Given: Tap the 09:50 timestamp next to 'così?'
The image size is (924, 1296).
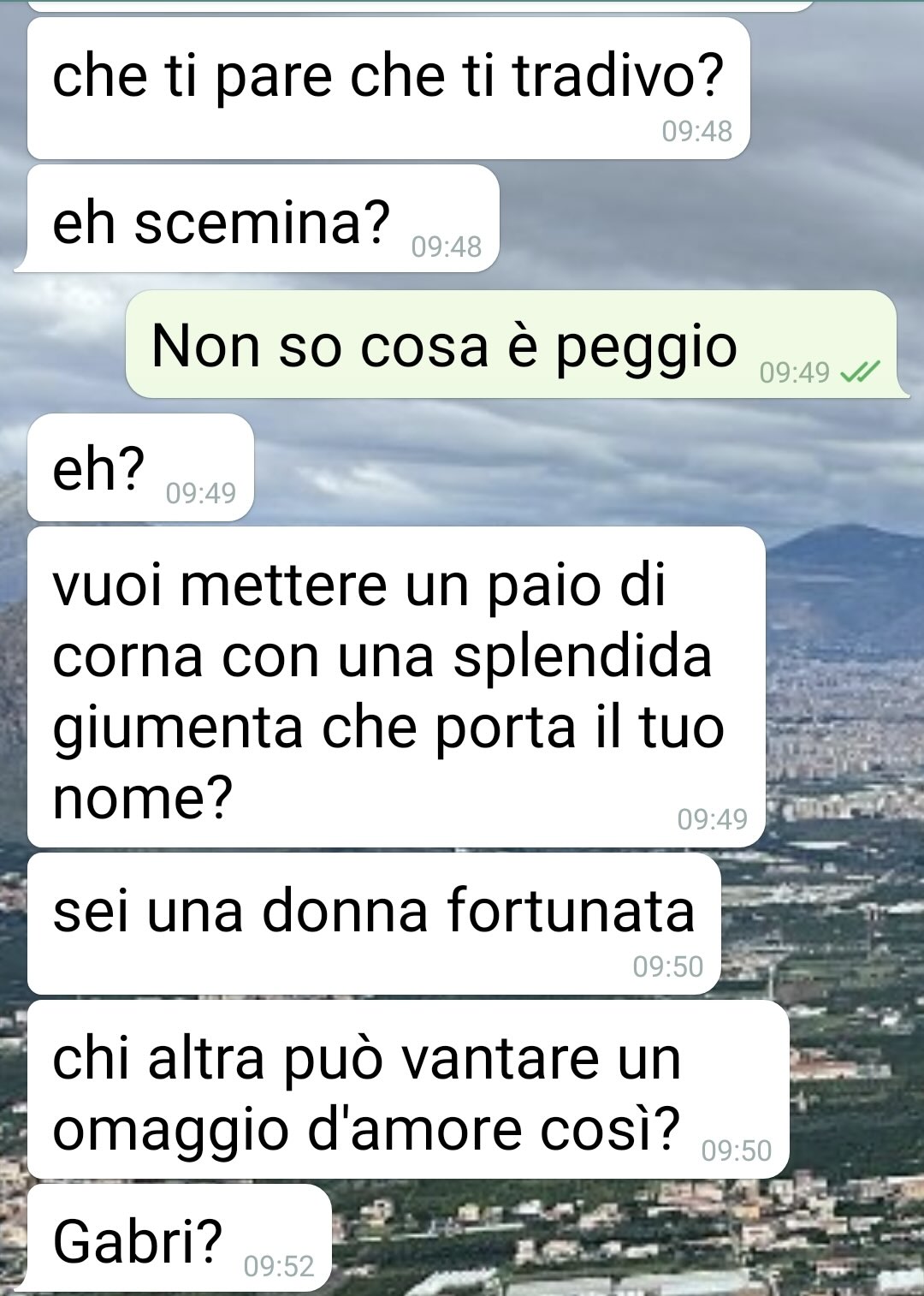Looking at the screenshot, I should coord(737,1150).
